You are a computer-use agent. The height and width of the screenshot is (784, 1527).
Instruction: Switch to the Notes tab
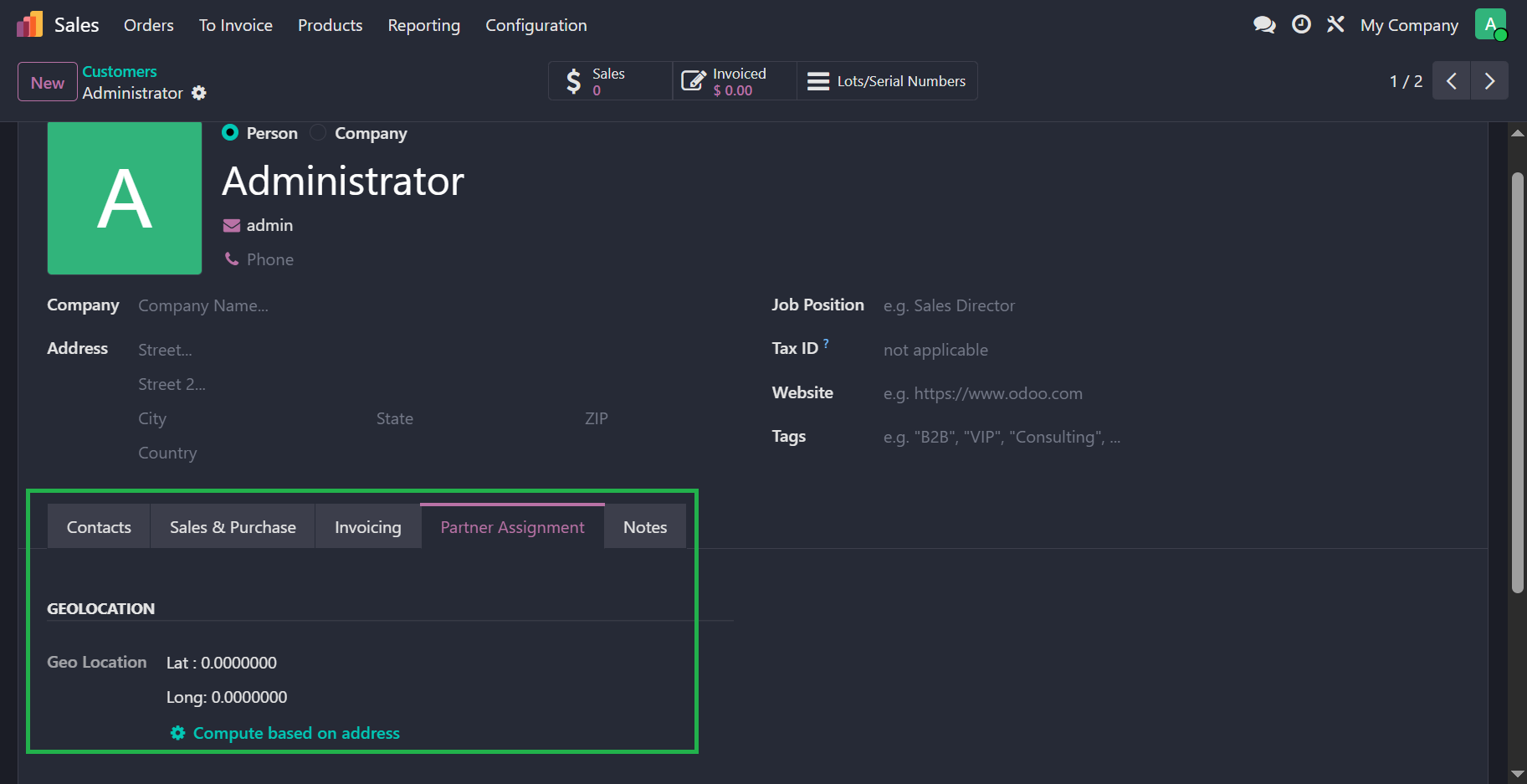coord(645,527)
